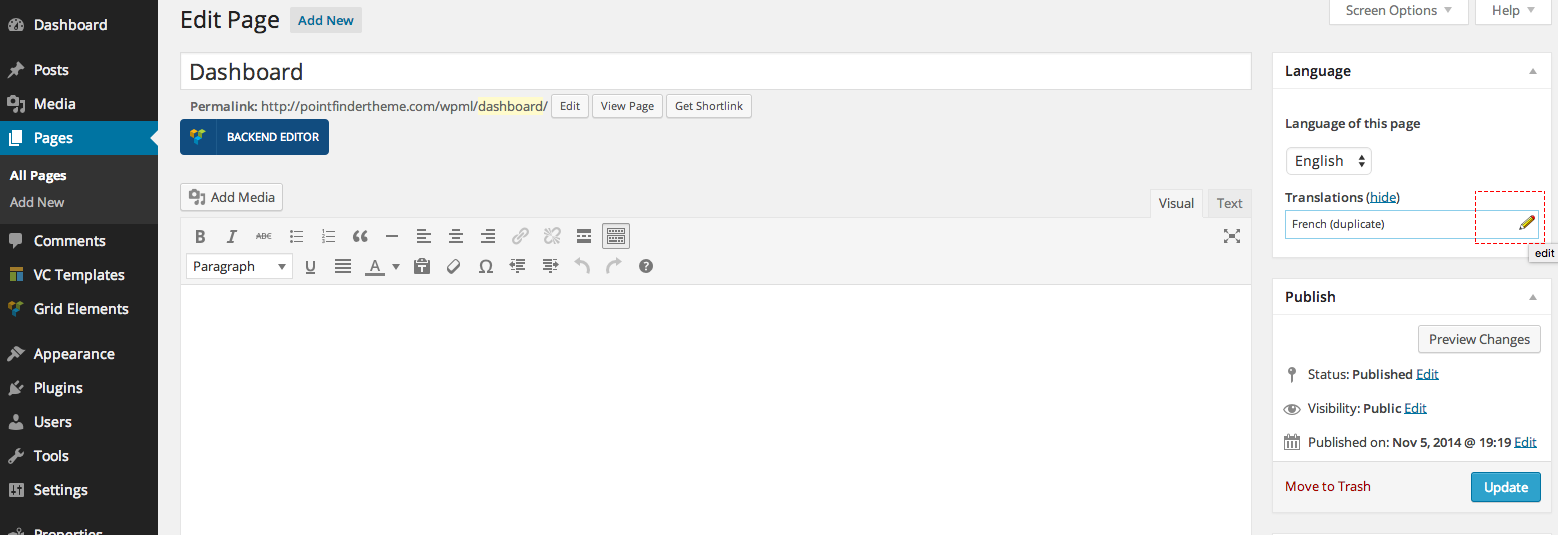Edit French translation via pencil icon

(x=1526, y=224)
